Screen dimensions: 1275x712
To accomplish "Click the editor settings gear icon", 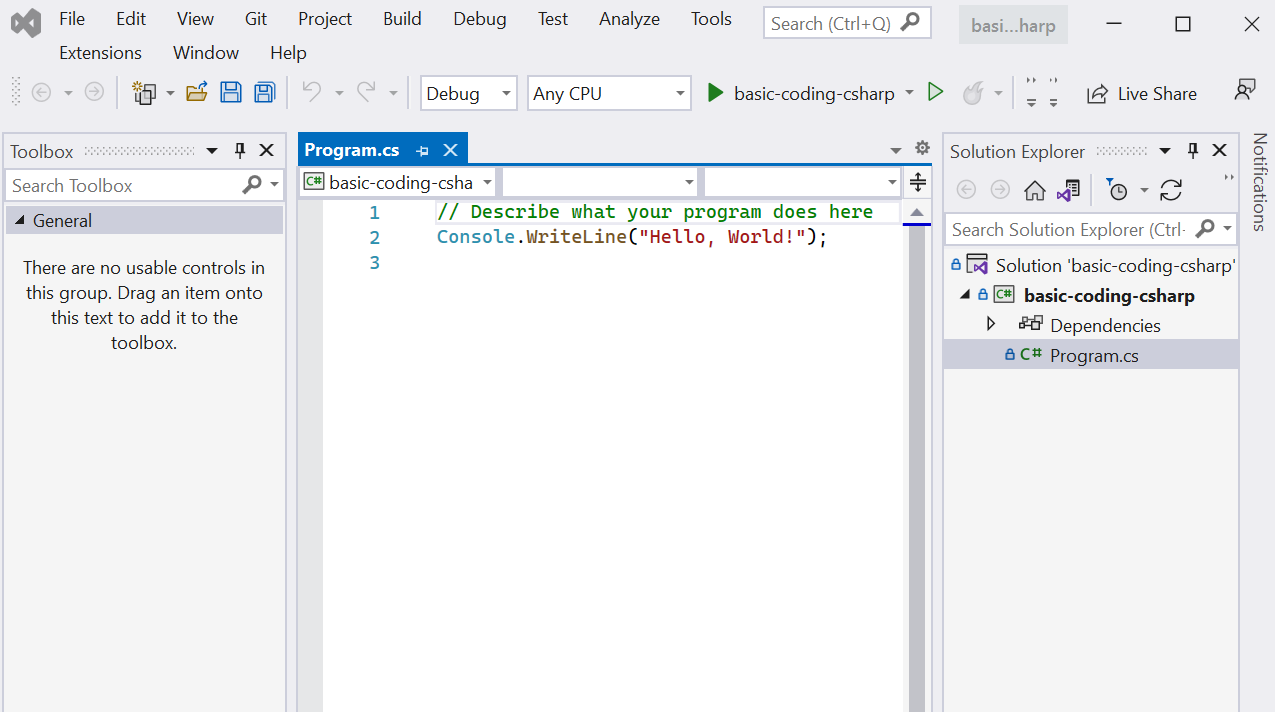I will point(922,148).
